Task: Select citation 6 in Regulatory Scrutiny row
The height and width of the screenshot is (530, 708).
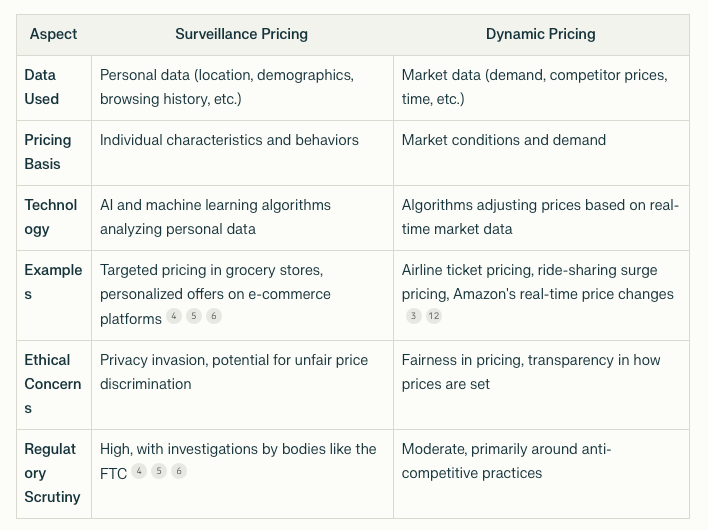Action: coord(179,471)
